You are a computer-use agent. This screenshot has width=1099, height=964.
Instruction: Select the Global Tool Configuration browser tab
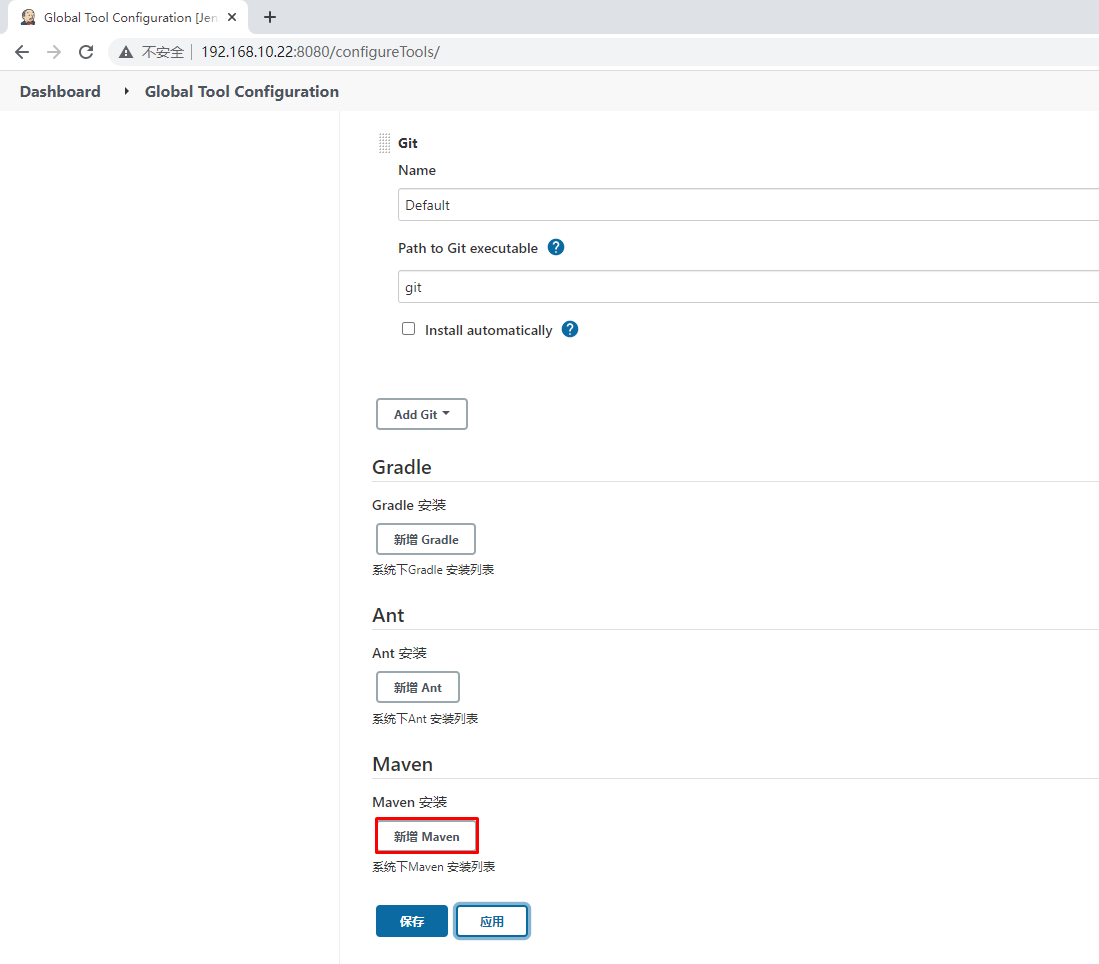tap(120, 17)
